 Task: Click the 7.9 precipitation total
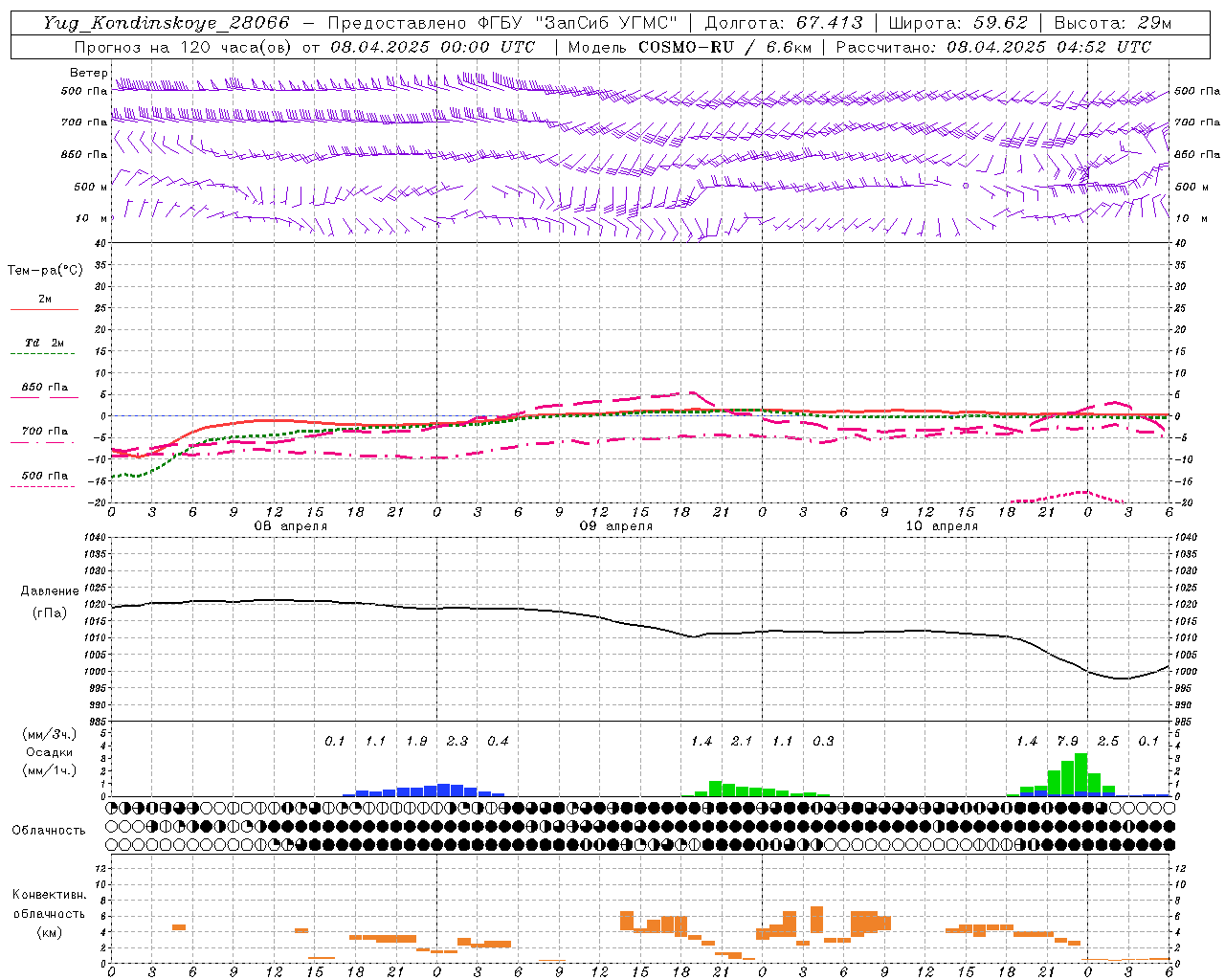pos(1067,742)
